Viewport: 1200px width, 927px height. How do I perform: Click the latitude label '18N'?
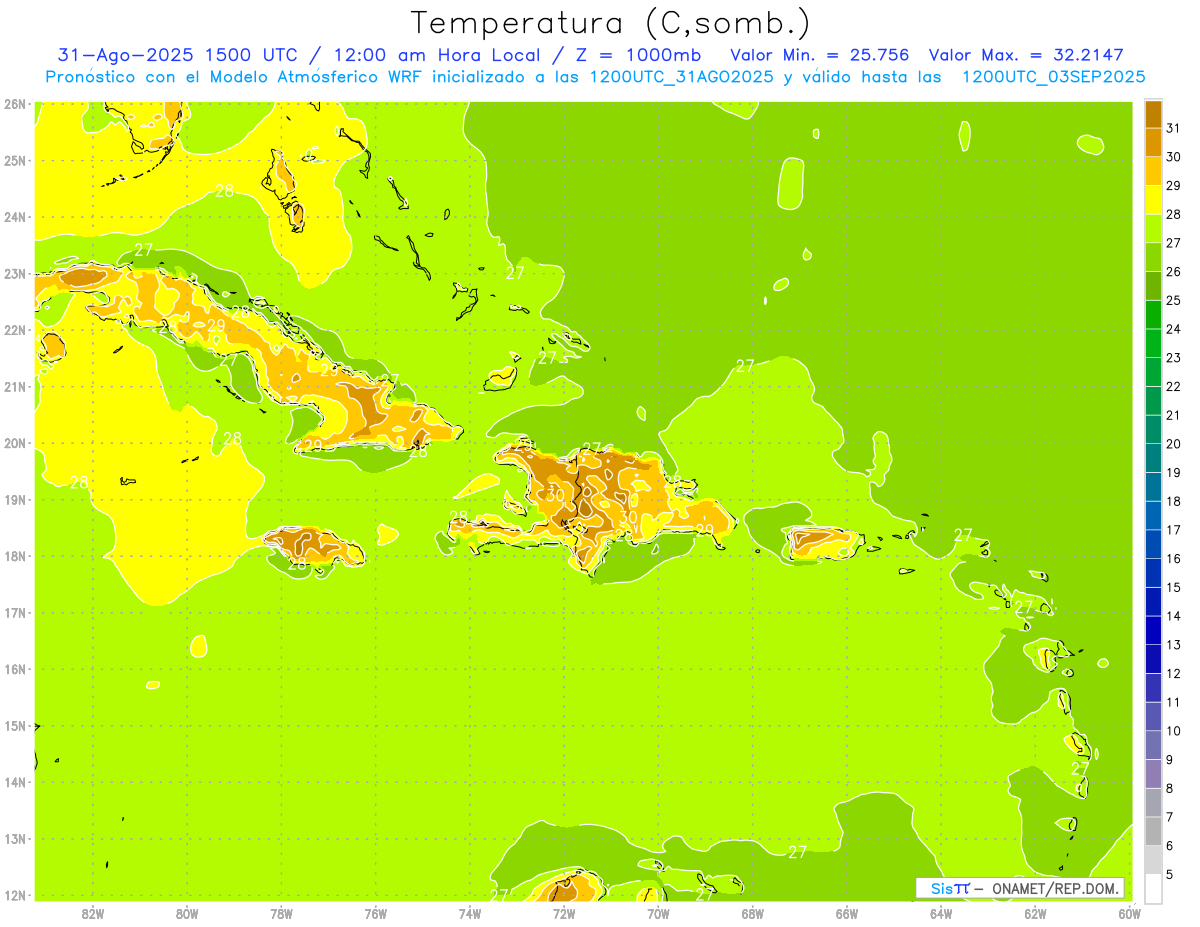[x=14, y=556]
